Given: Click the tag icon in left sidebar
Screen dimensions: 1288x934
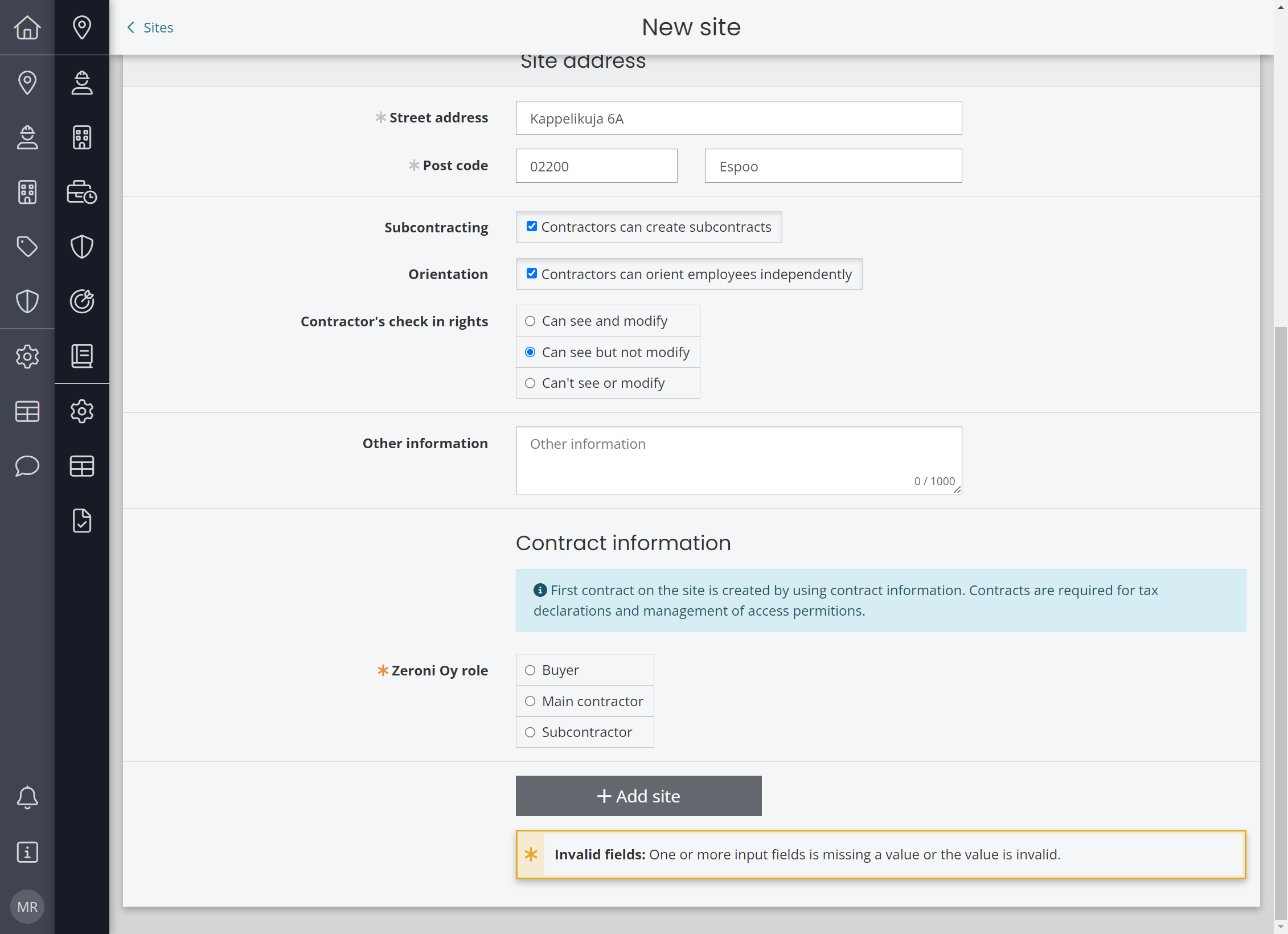Looking at the screenshot, I should click(x=27, y=247).
